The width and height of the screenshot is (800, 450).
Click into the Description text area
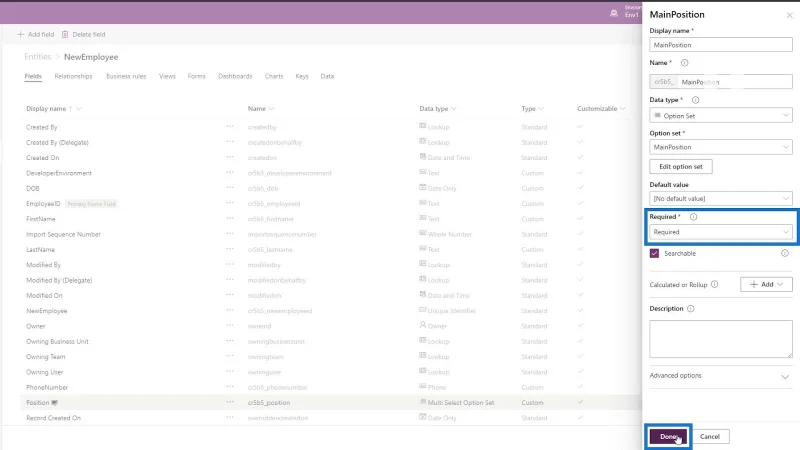(720, 339)
